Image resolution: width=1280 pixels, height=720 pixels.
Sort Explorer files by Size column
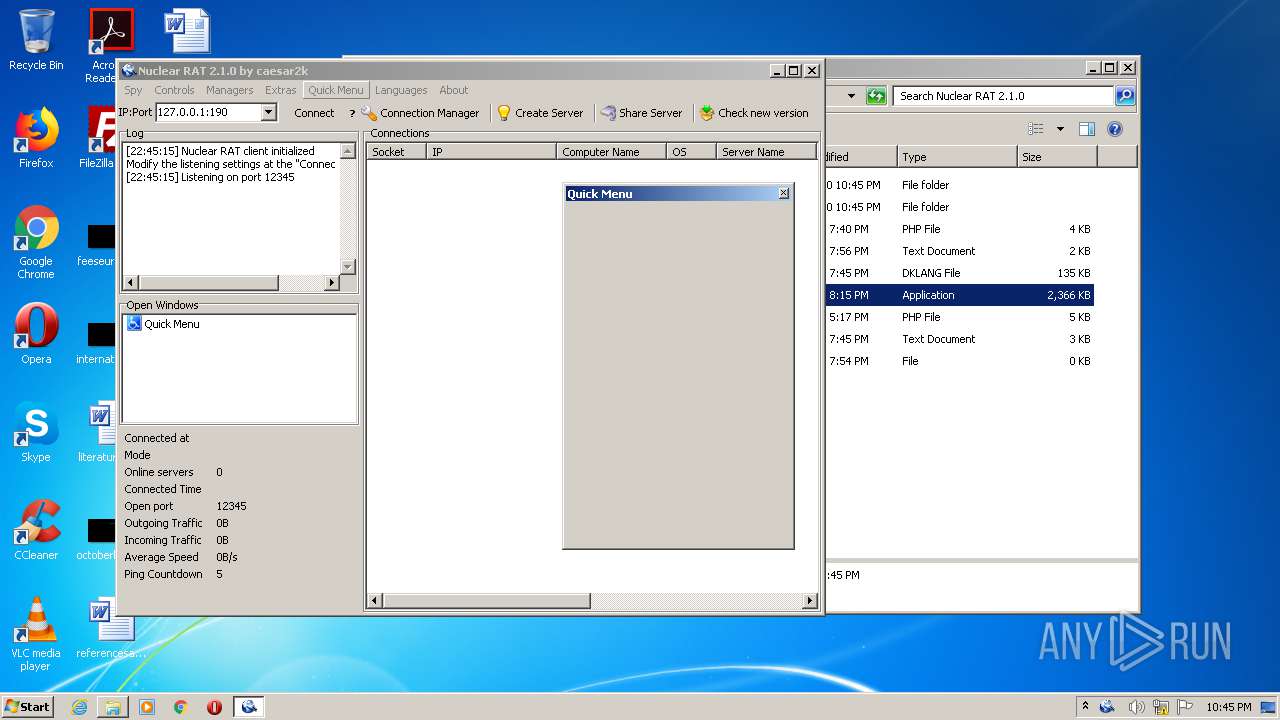point(1058,157)
